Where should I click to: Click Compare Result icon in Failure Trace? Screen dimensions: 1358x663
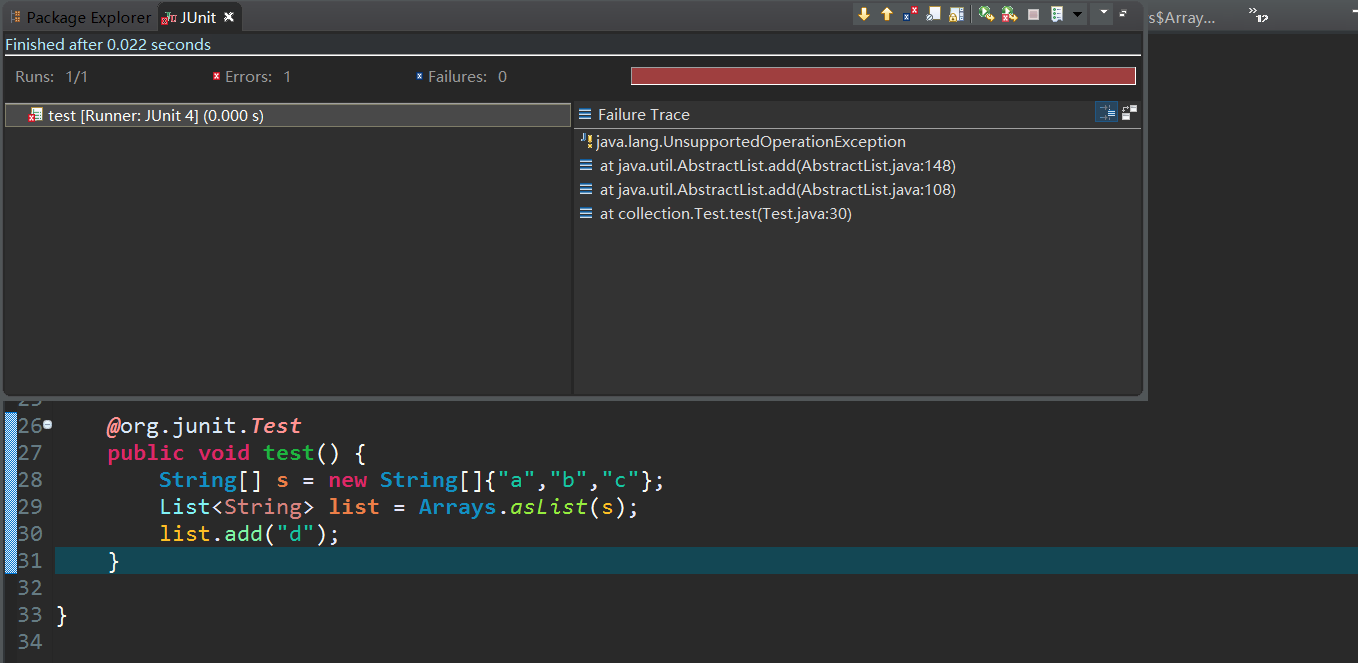point(1130,113)
